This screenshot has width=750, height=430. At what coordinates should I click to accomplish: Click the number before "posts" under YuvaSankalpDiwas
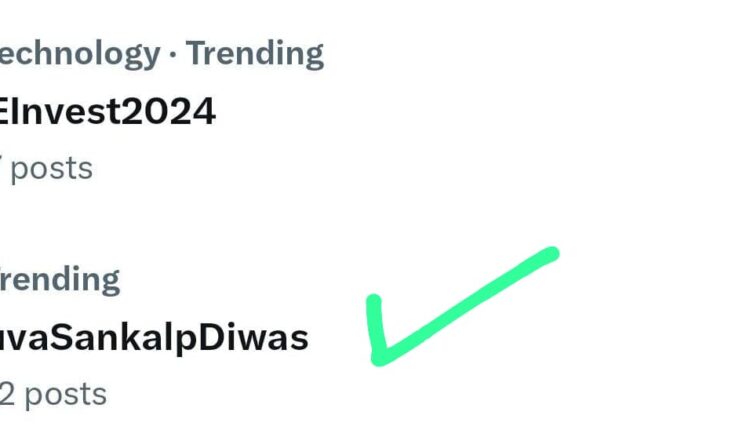(x=8, y=393)
